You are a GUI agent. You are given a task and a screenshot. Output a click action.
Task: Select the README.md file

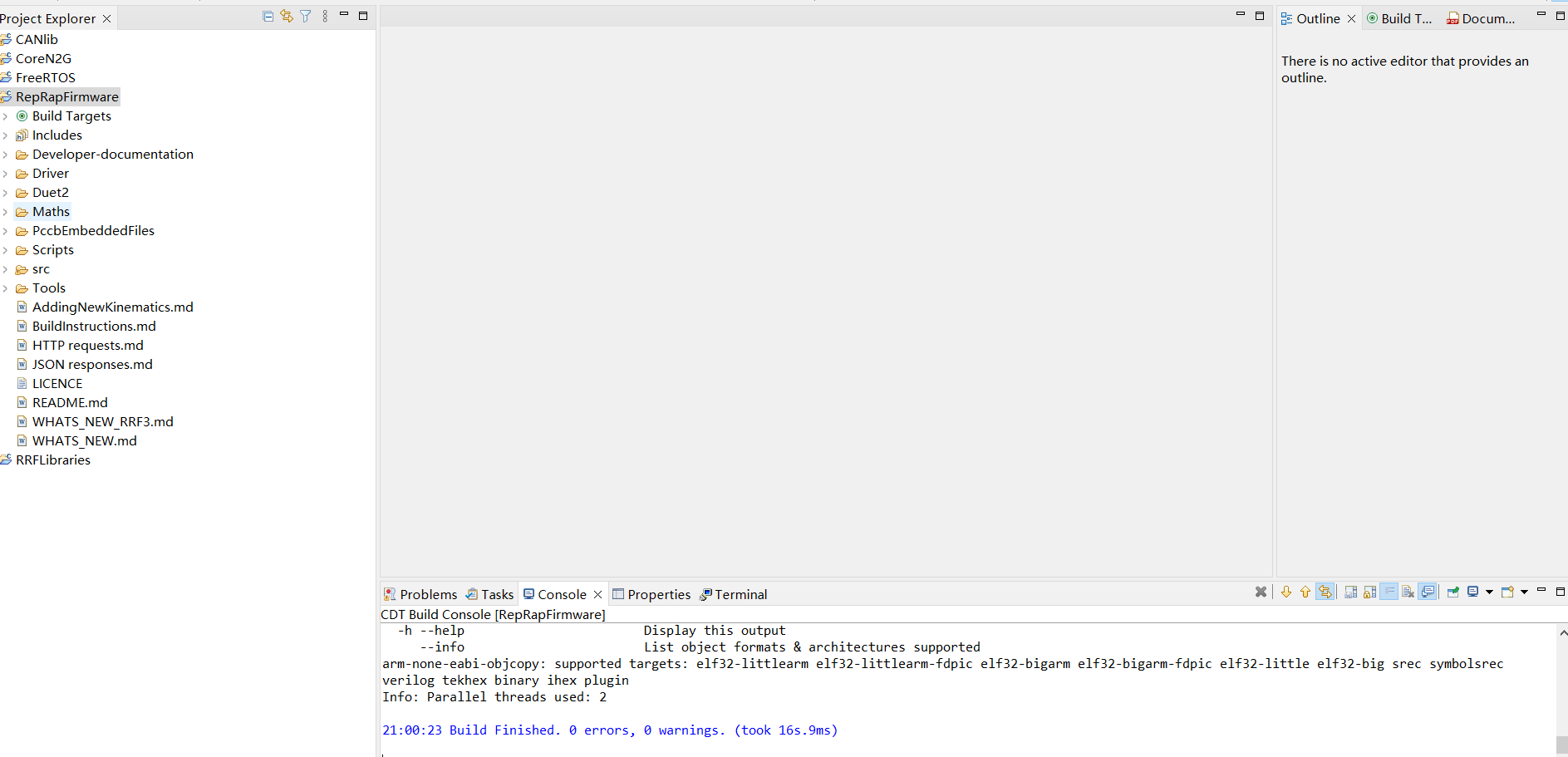point(70,402)
